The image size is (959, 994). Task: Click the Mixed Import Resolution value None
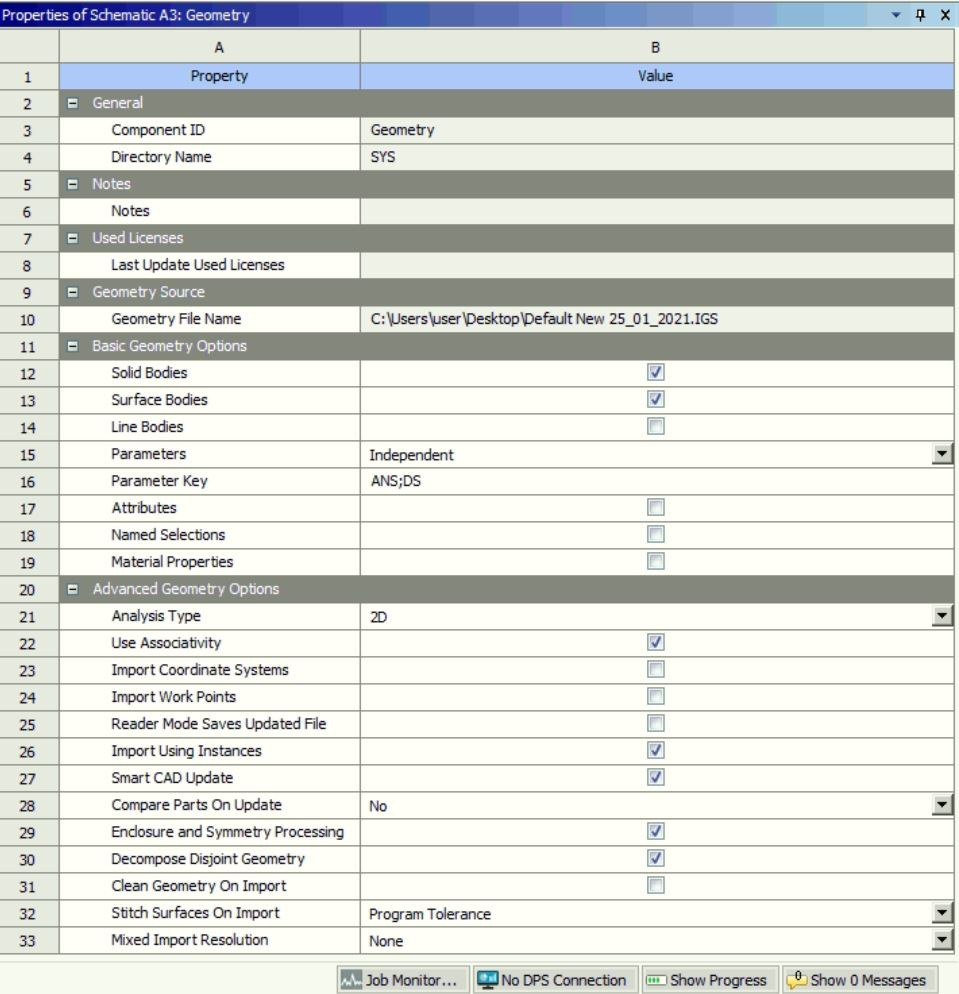(x=386, y=941)
